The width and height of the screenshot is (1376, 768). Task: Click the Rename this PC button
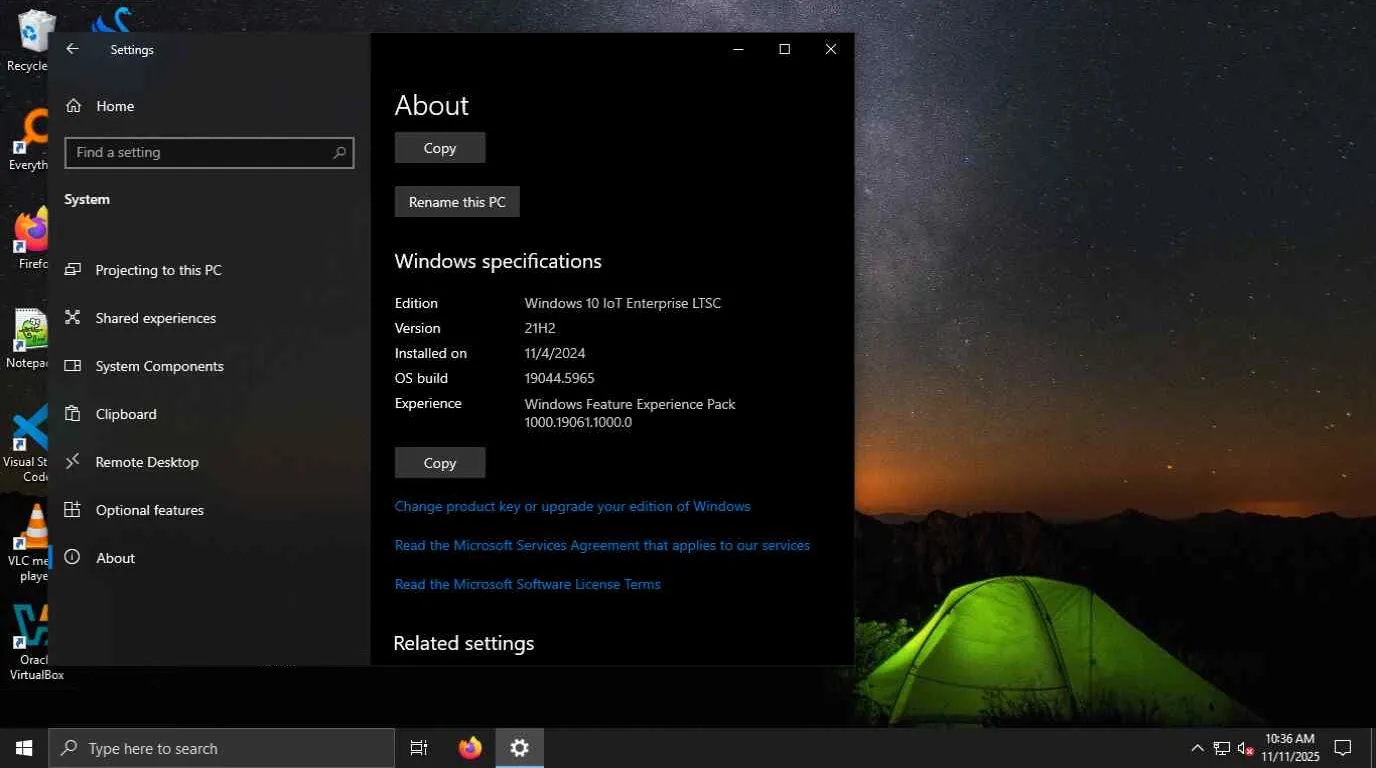(x=457, y=202)
